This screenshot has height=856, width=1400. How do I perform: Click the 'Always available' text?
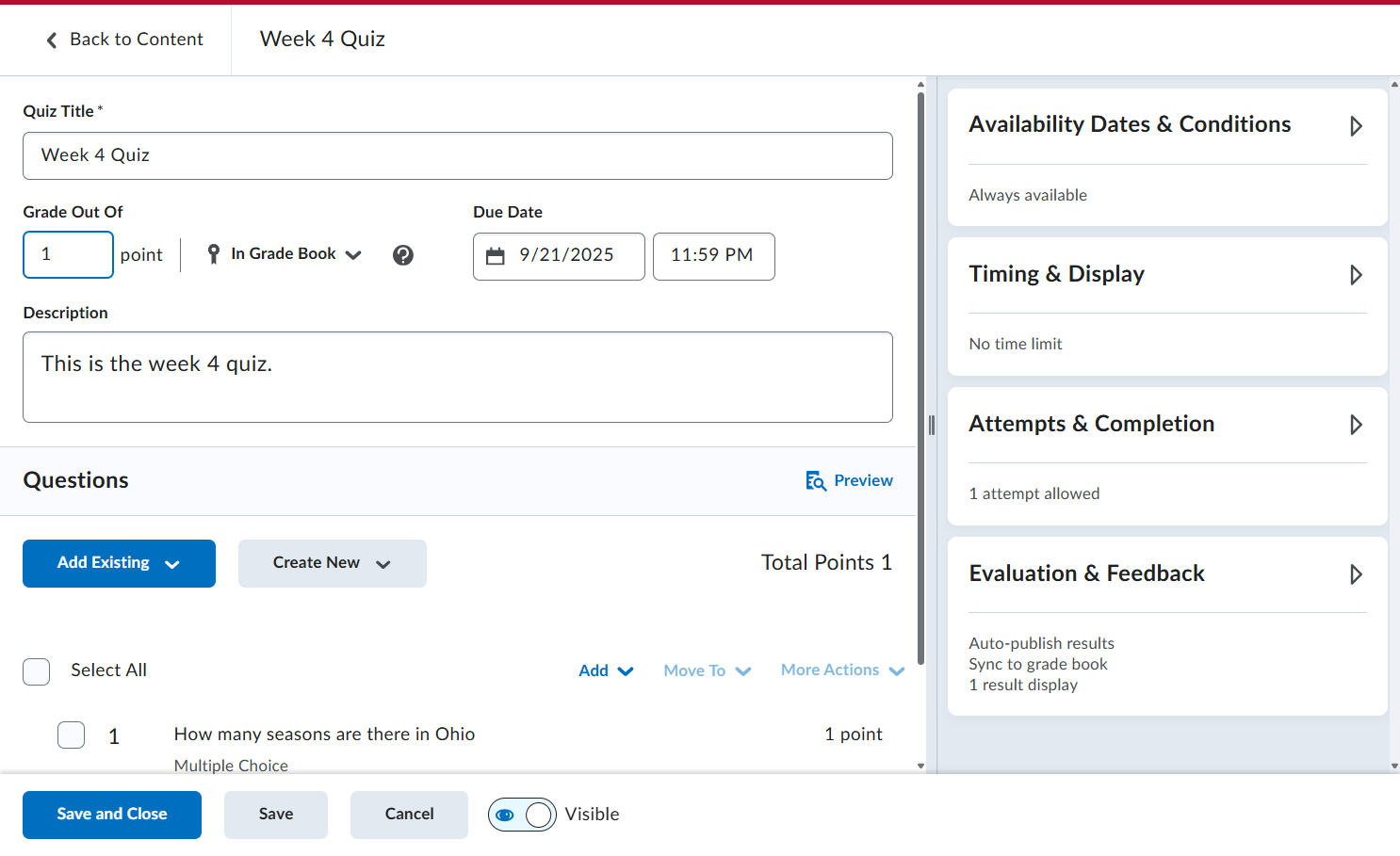click(1028, 196)
